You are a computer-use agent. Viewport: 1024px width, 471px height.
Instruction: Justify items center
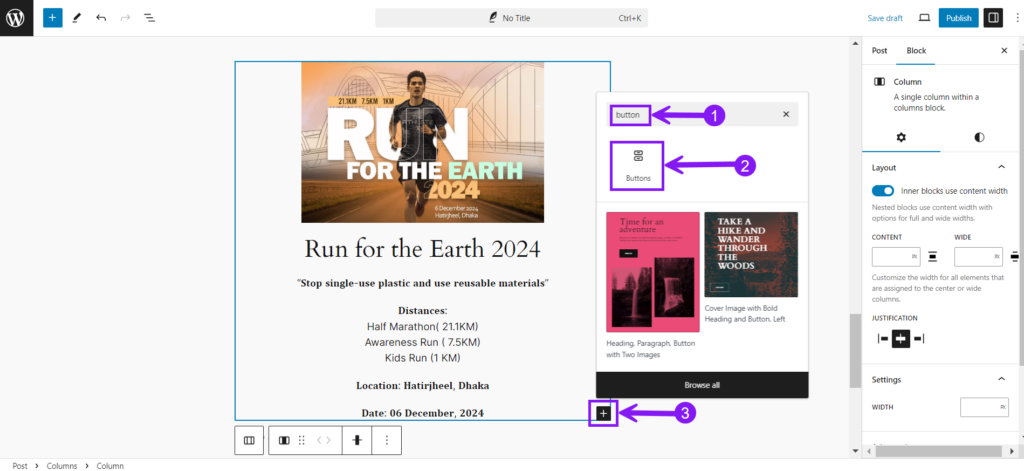[901, 338]
